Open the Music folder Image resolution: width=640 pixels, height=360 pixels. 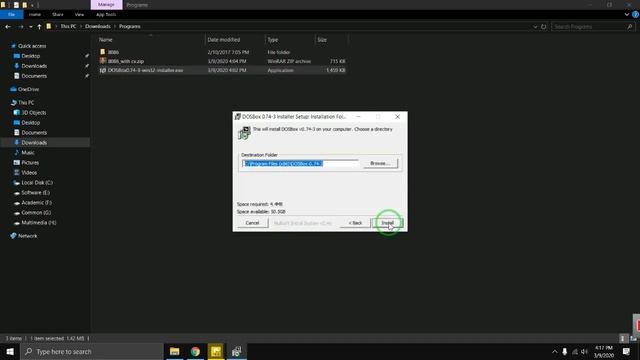pyautogui.click(x=28, y=153)
